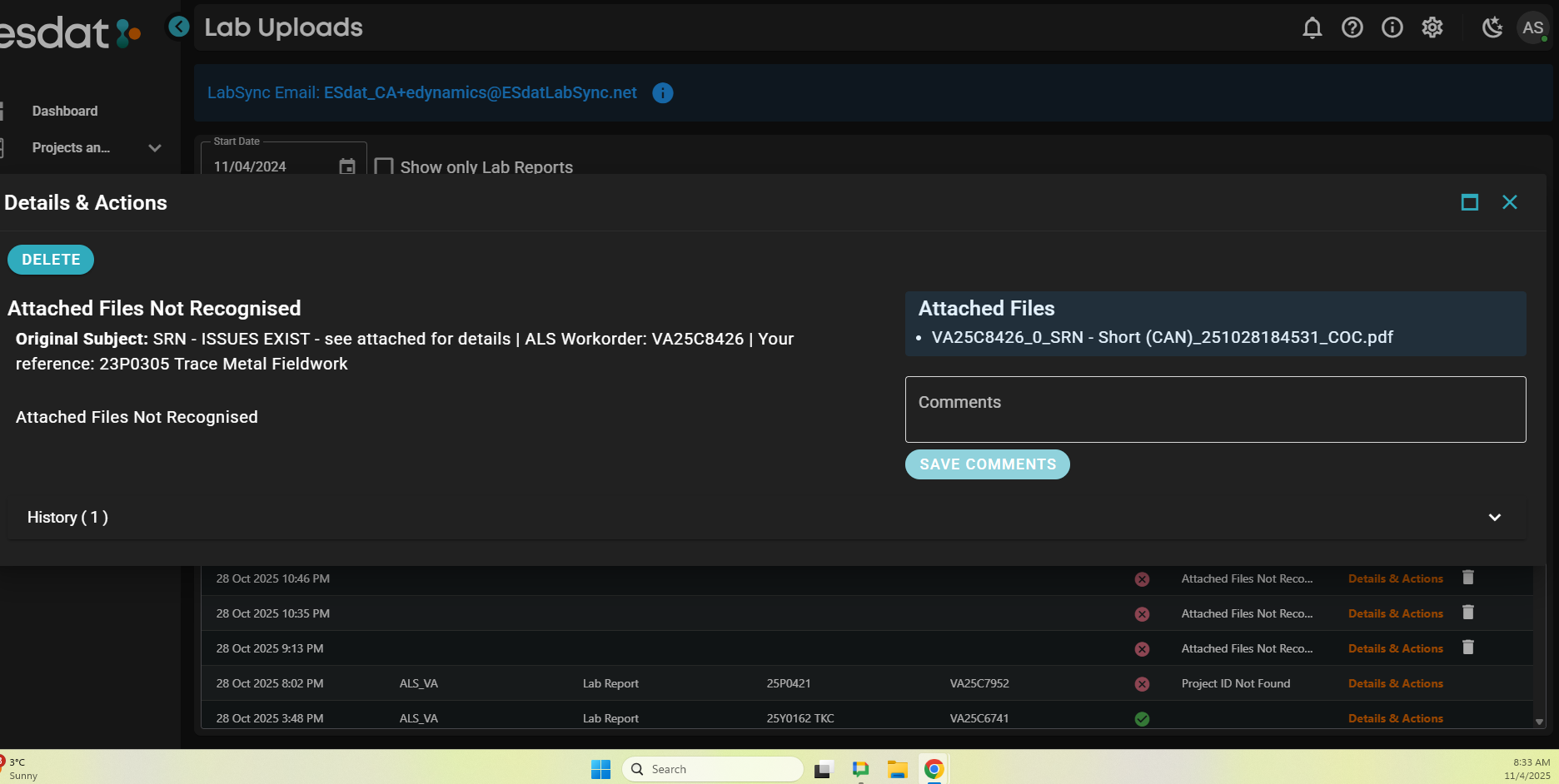Viewport: 1559px width, 784px height.
Task: Open Details & Actions for 10:35 PM row
Action: click(x=1395, y=614)
